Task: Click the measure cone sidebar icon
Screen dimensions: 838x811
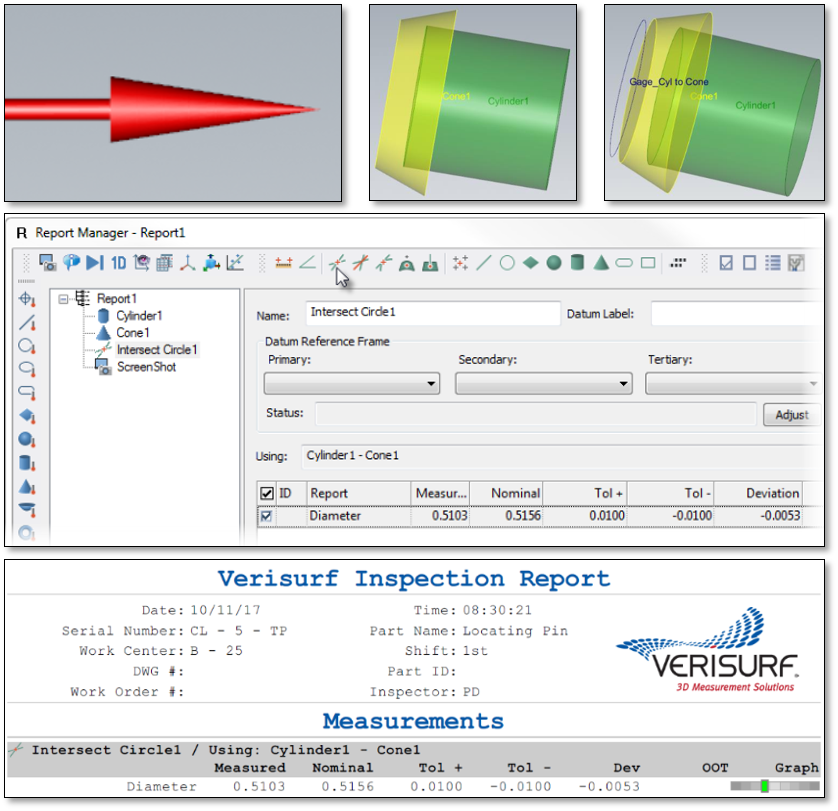Action: point(27,486)
